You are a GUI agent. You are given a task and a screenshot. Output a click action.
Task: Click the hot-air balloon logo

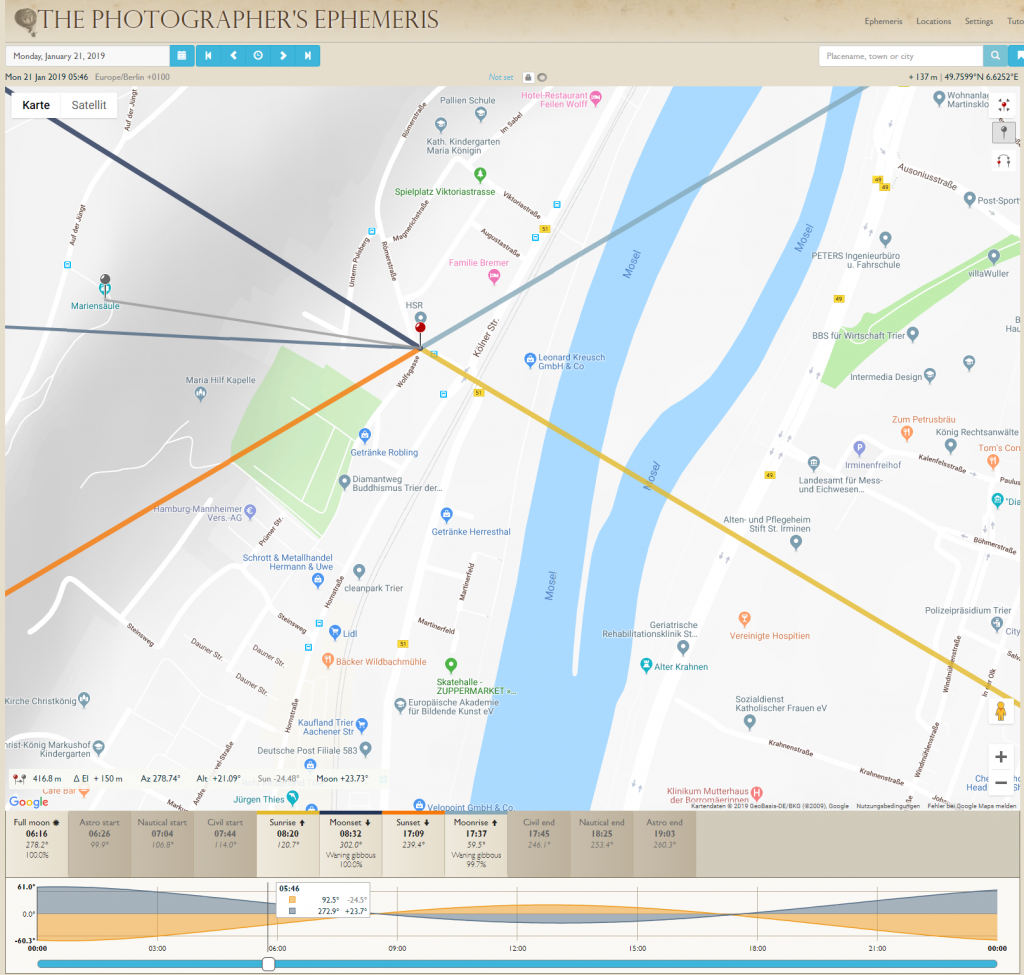25,20
